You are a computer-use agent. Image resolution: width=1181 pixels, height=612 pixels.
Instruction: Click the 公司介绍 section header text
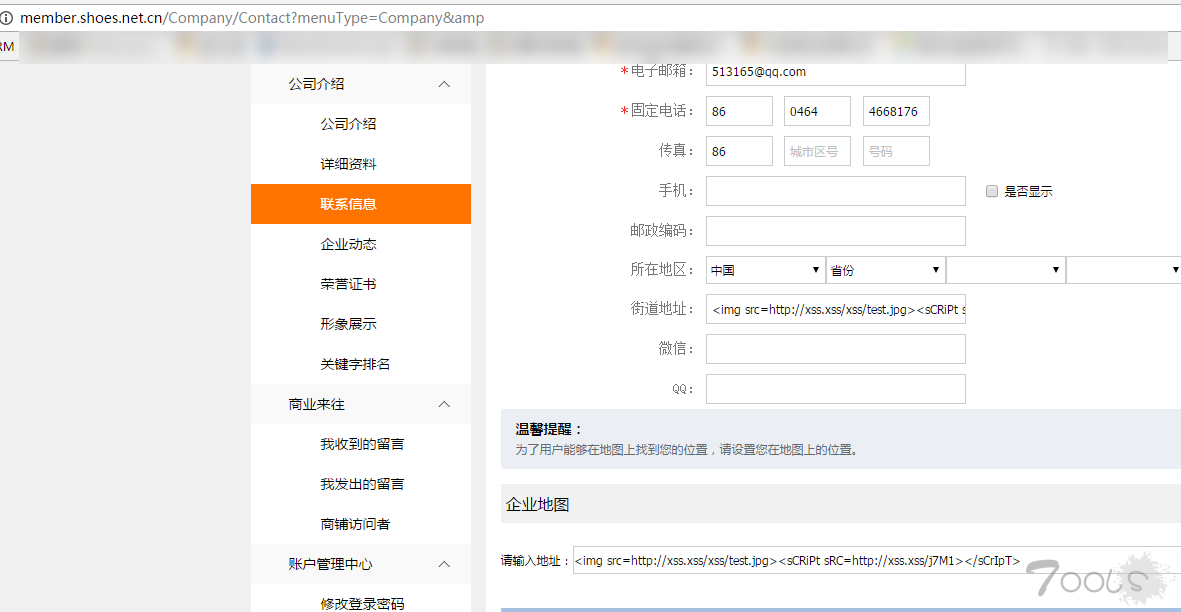(x=316, y=84)
